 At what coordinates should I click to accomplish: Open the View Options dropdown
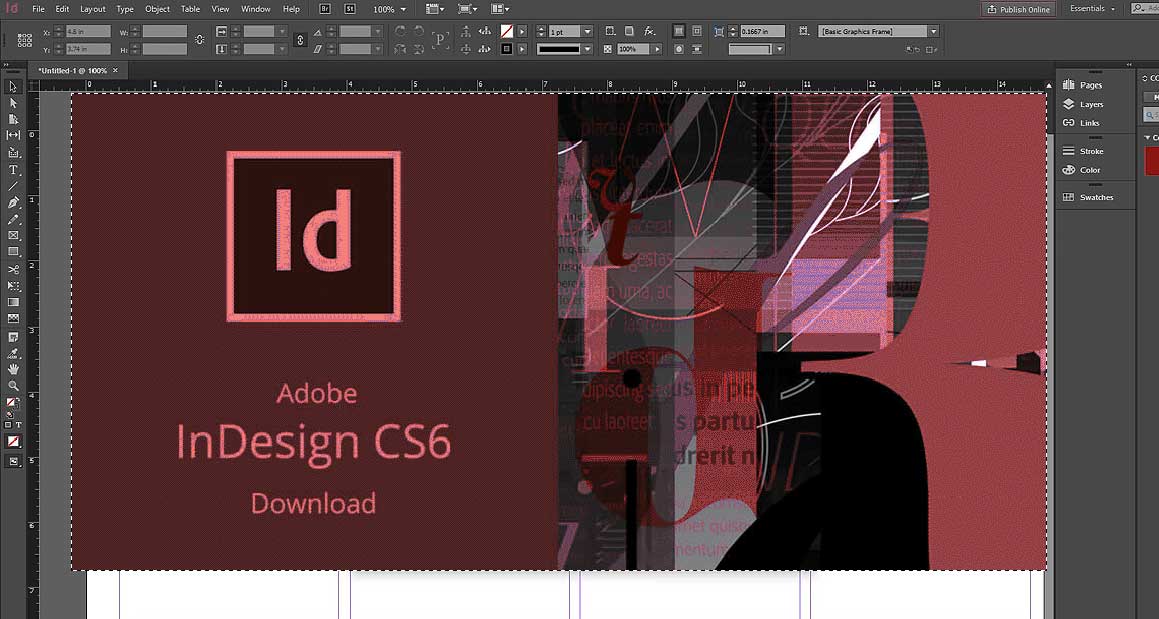tap(435, 9)
